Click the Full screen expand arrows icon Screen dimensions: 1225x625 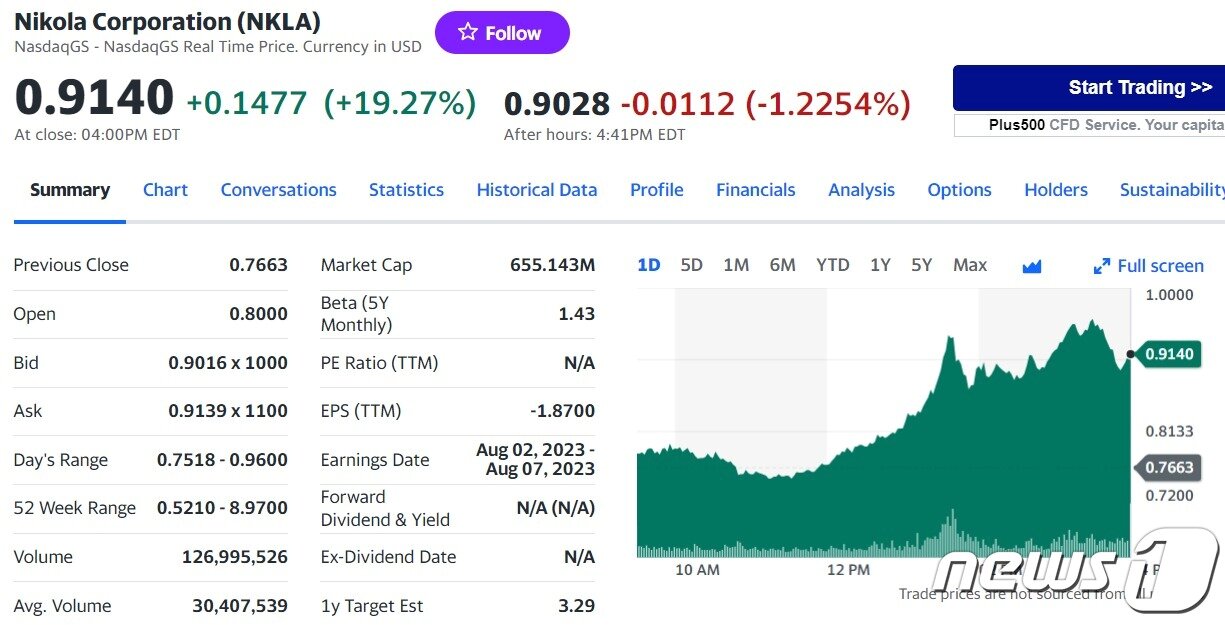pos(1101,266)
